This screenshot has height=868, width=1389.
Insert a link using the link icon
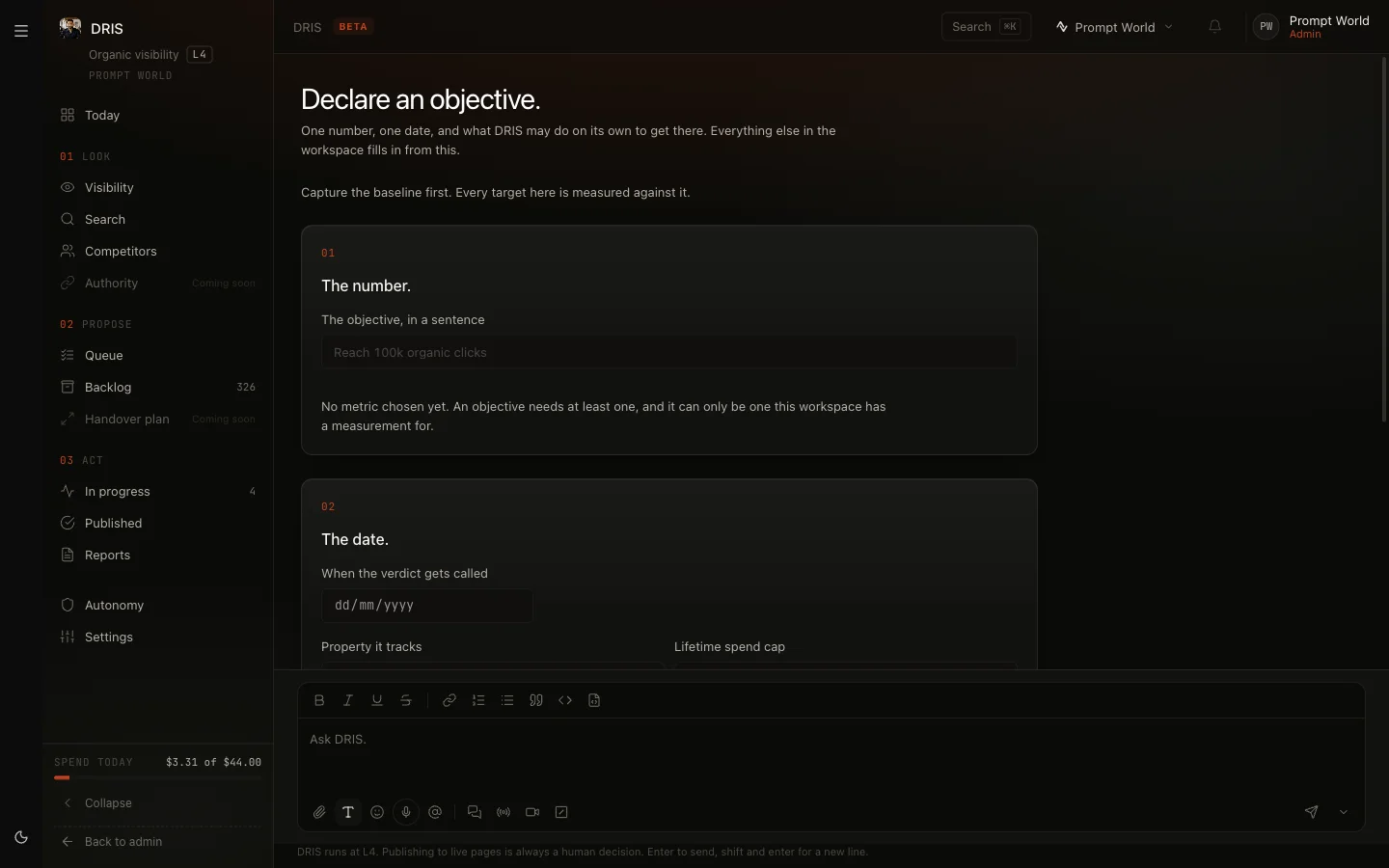click(449, 700)
